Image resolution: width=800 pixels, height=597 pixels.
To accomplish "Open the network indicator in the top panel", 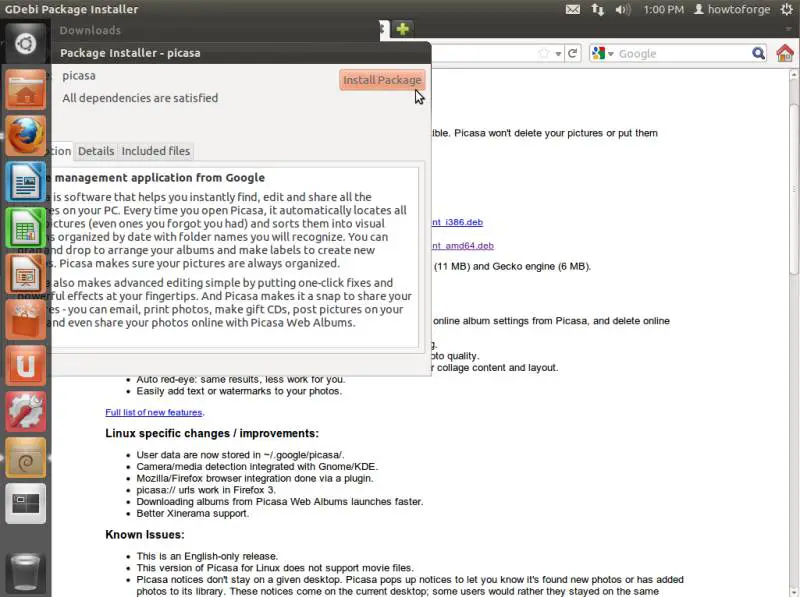I will 597,9.
